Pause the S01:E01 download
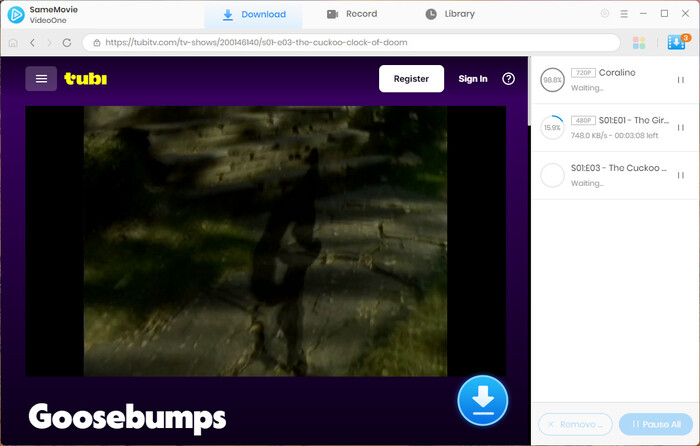This screenshot has height=446, width=700. click(x=681, y=128)
